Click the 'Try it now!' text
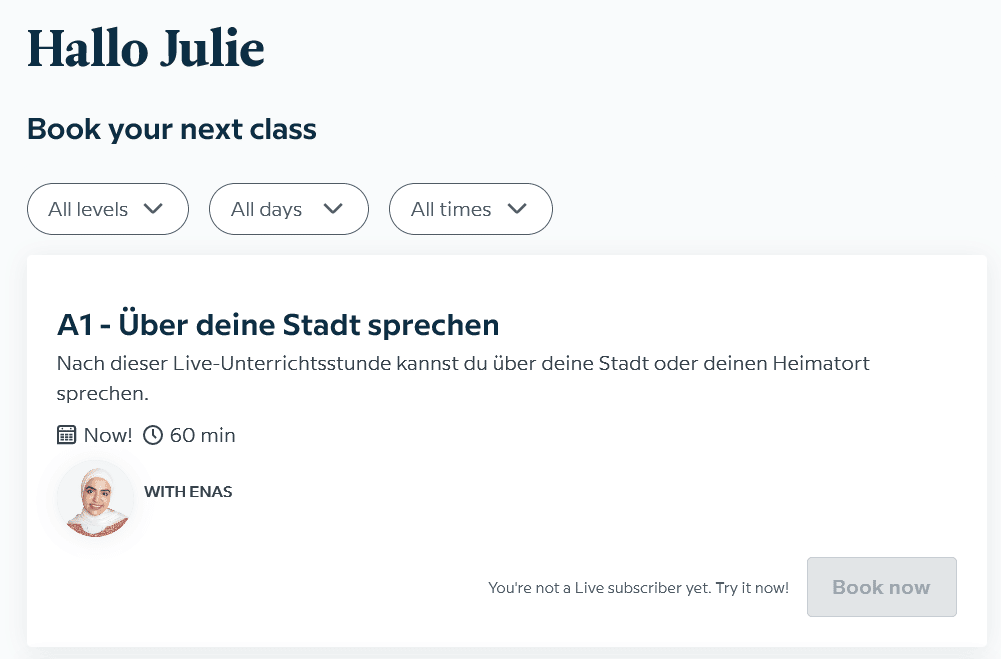Image resolution: width=1001 pixels, height=659 pixels. (752, 588)
